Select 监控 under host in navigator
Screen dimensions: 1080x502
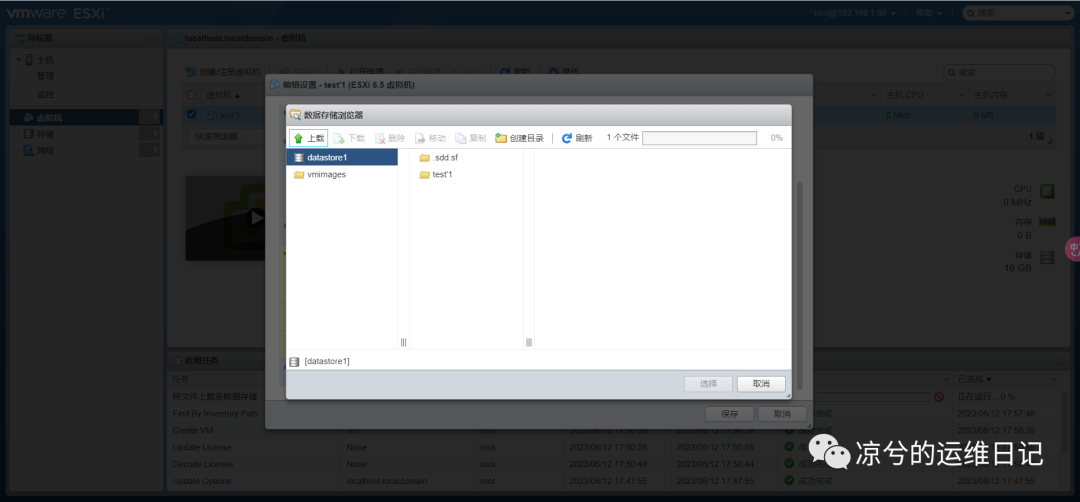click(45, 94)
